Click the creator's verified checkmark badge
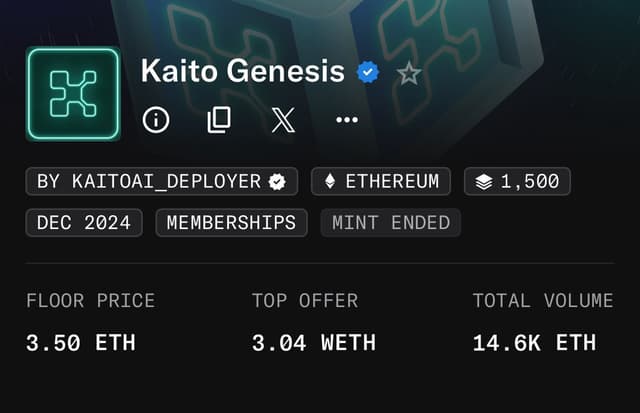The image size is (640, 413). [x=277, y=182]
